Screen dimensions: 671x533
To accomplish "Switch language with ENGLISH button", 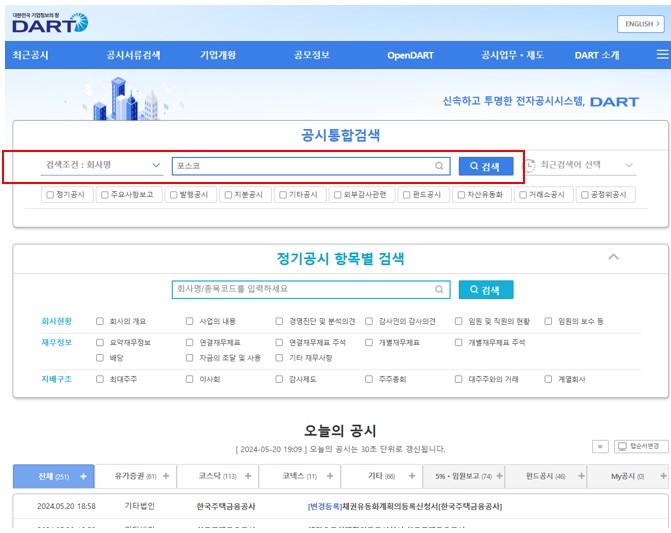I will click(x=641, y=24).
